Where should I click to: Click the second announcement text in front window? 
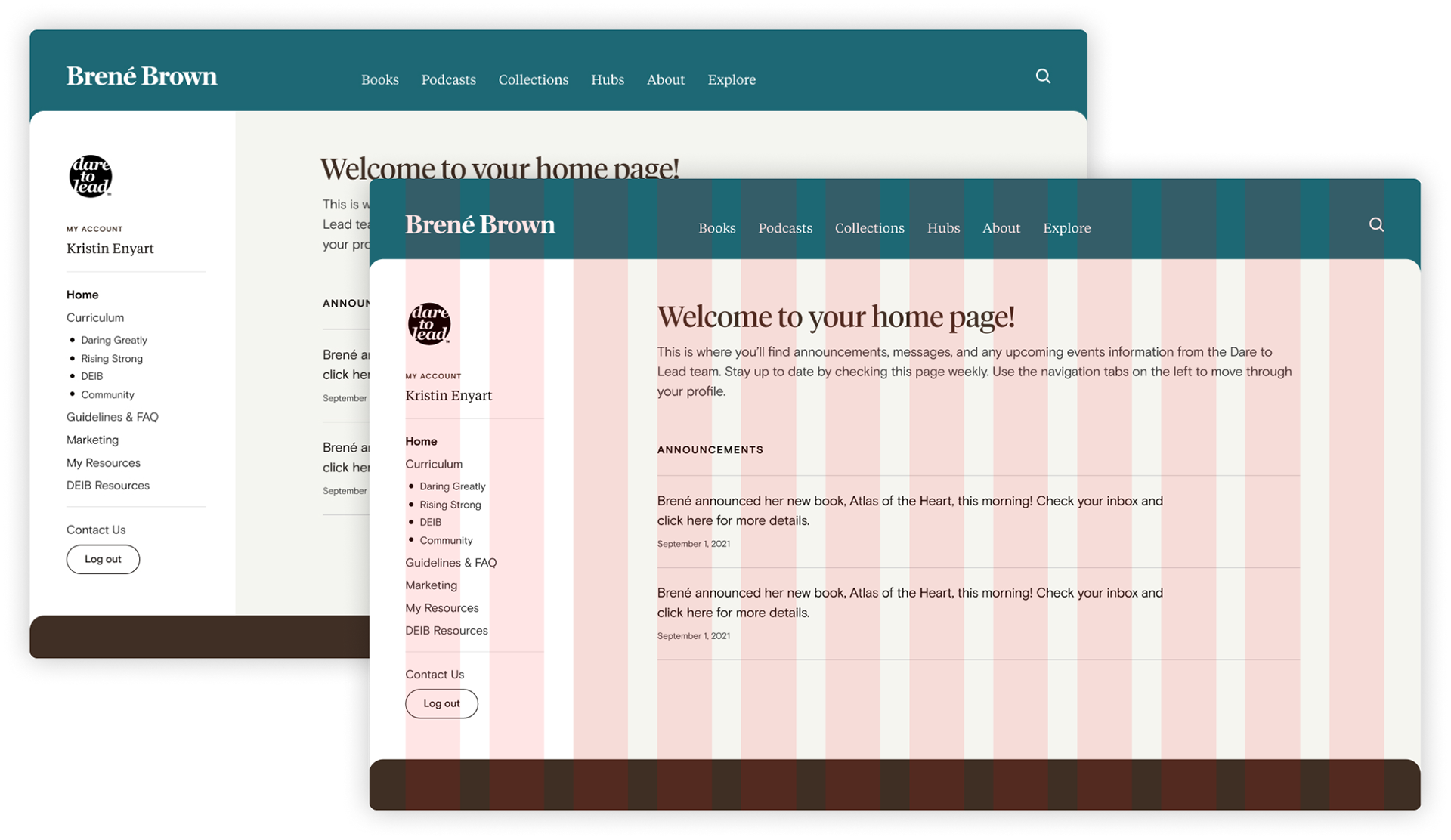click(x=910, y=603)
